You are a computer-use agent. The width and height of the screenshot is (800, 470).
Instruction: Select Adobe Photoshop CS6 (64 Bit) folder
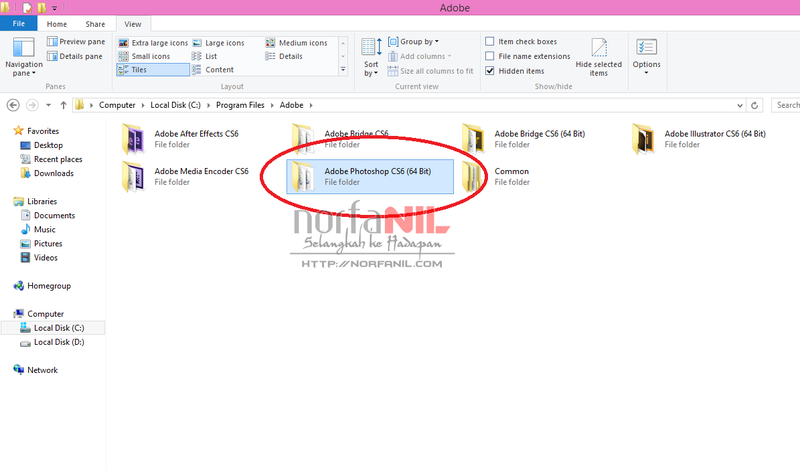click(x=370, y=177)
